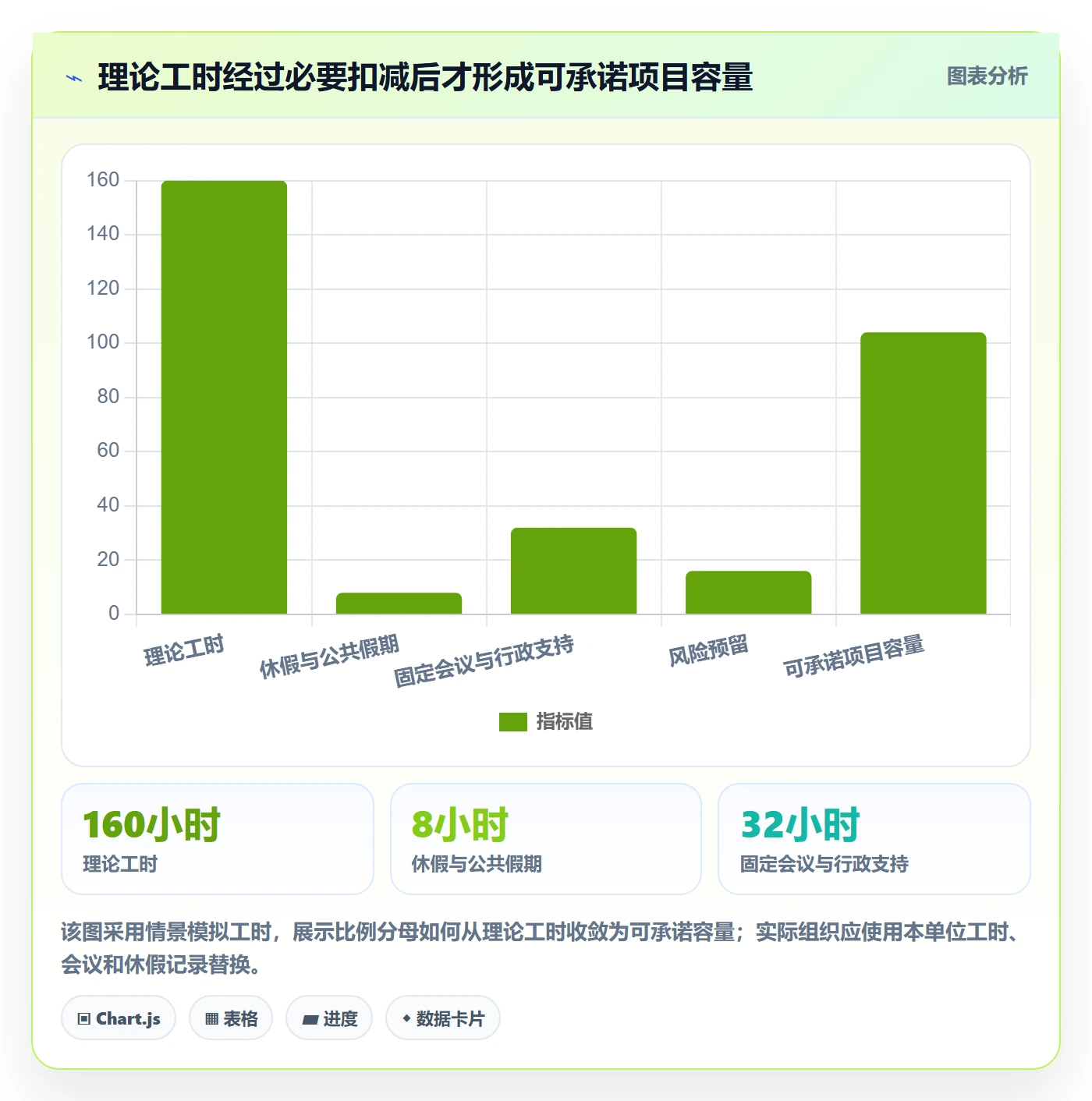Click the 固定会议与行政支持 x-axis label

[484, 660]
